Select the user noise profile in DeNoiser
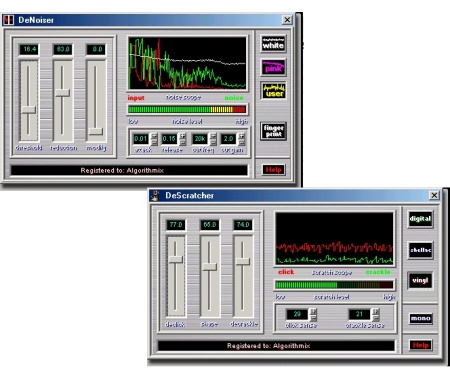 point(273,91)
